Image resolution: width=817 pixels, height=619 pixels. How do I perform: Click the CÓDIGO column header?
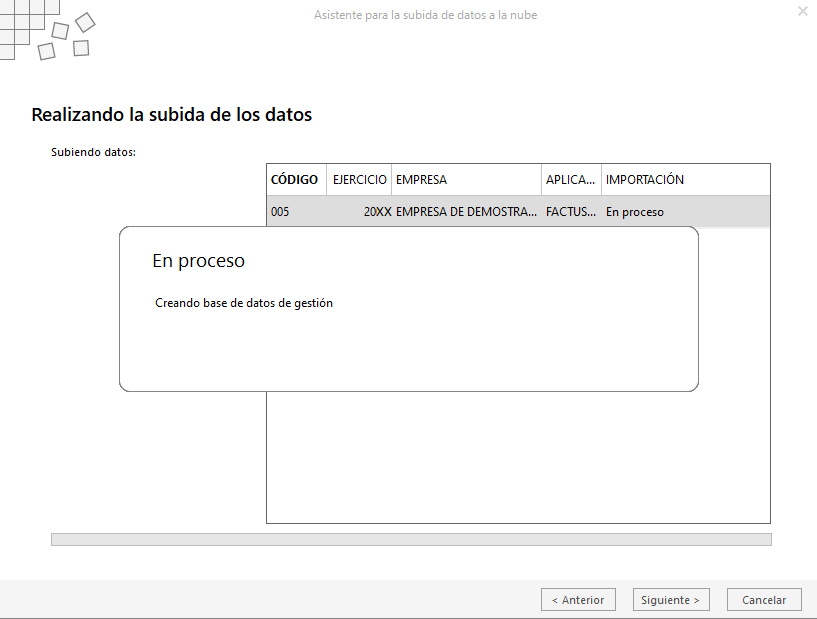296,180
